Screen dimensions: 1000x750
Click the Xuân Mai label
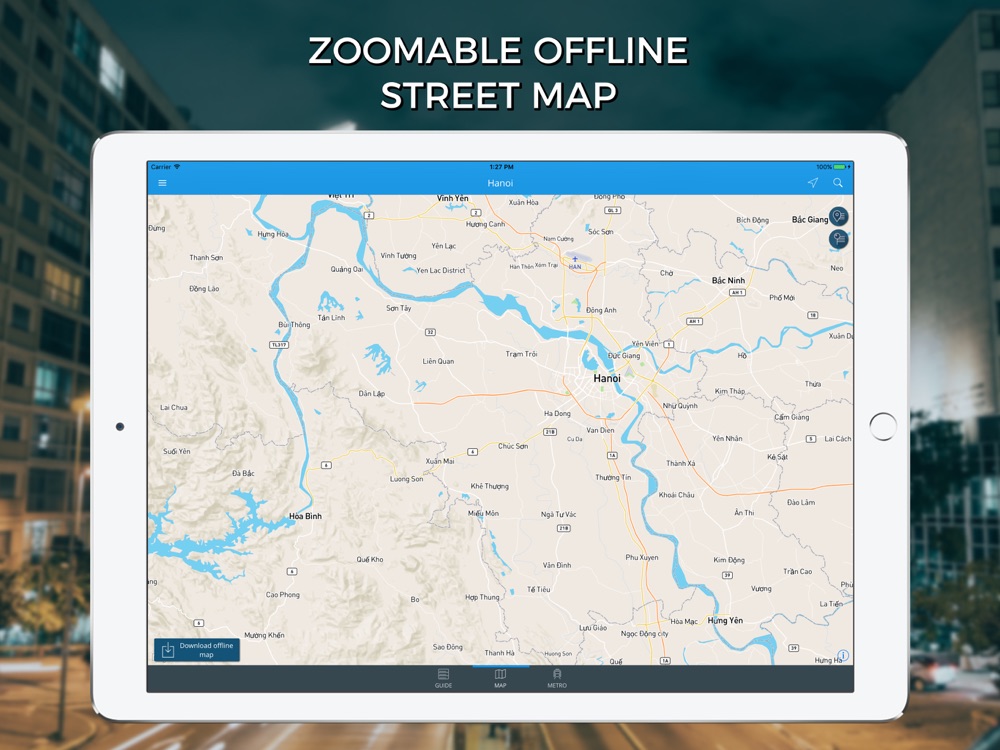tap(440, 461)
